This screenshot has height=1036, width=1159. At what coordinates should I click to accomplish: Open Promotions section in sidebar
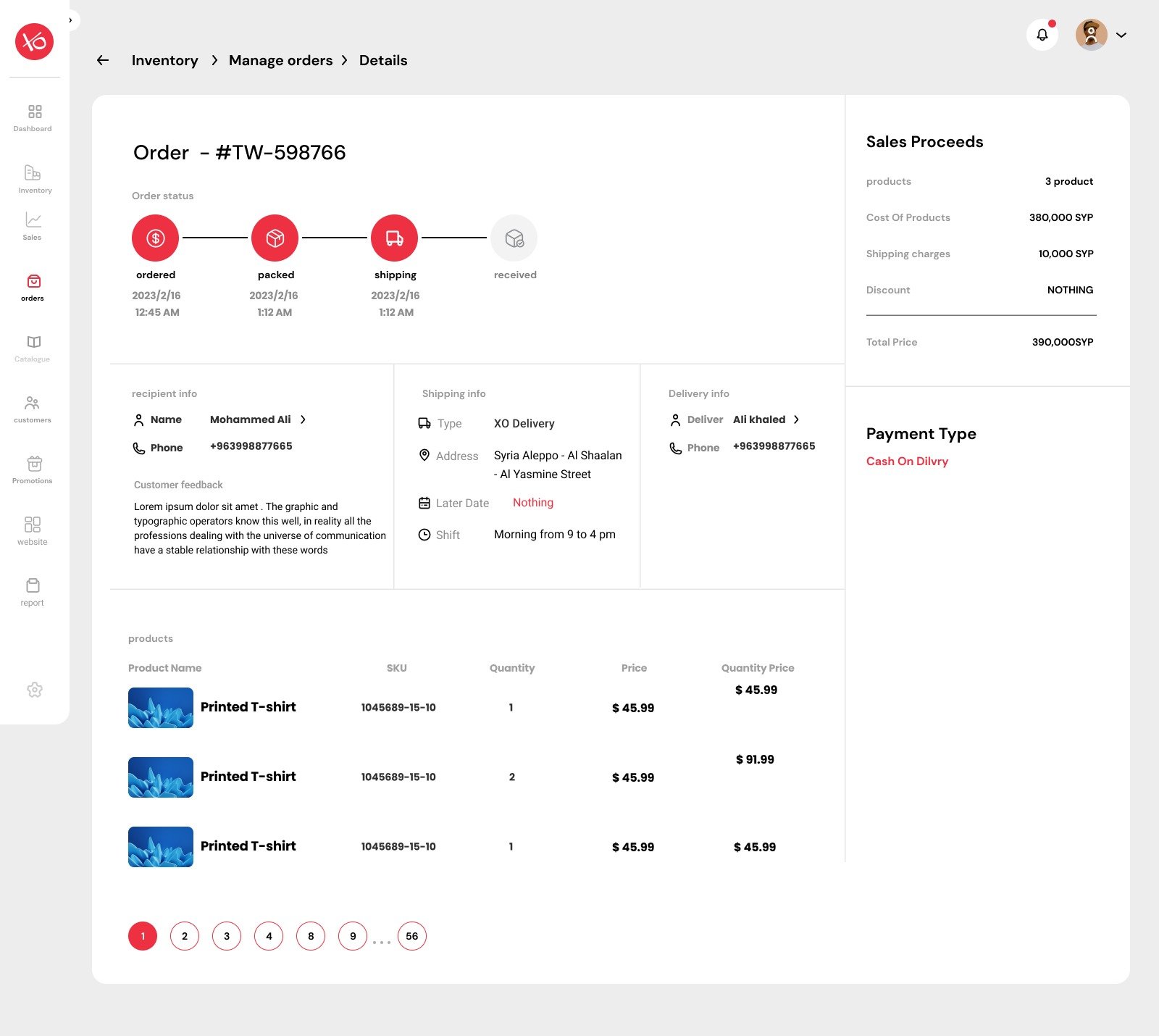(x=33, y=469)
